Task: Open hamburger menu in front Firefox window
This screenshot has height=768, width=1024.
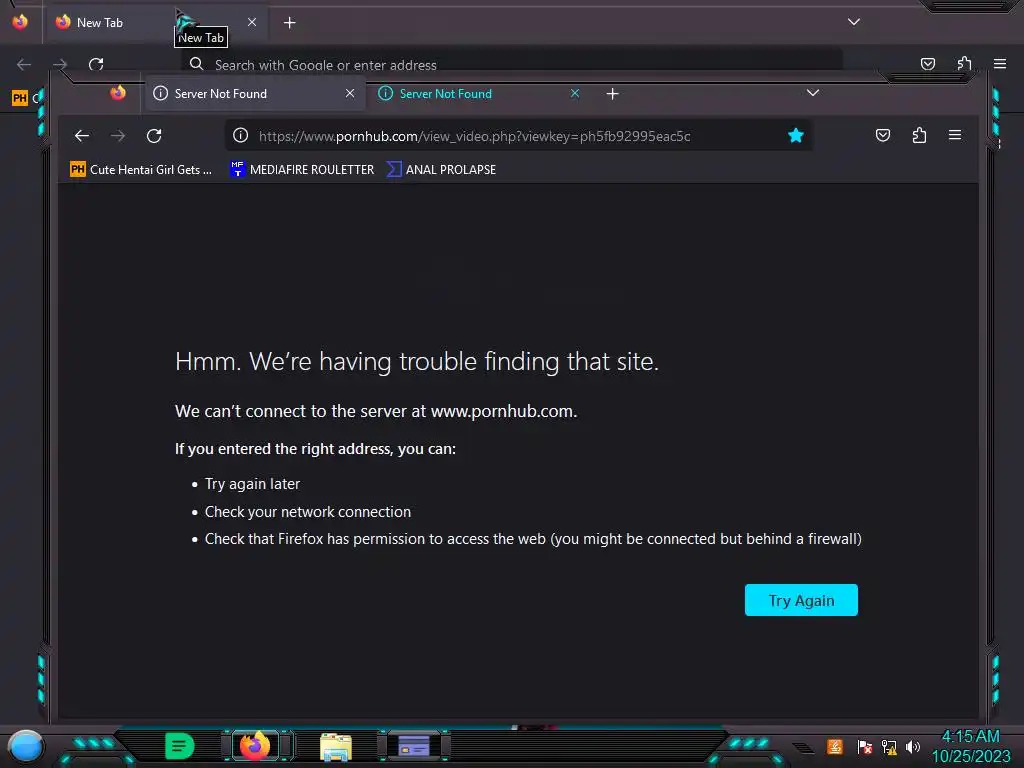Action: click(x=955, y=135)
